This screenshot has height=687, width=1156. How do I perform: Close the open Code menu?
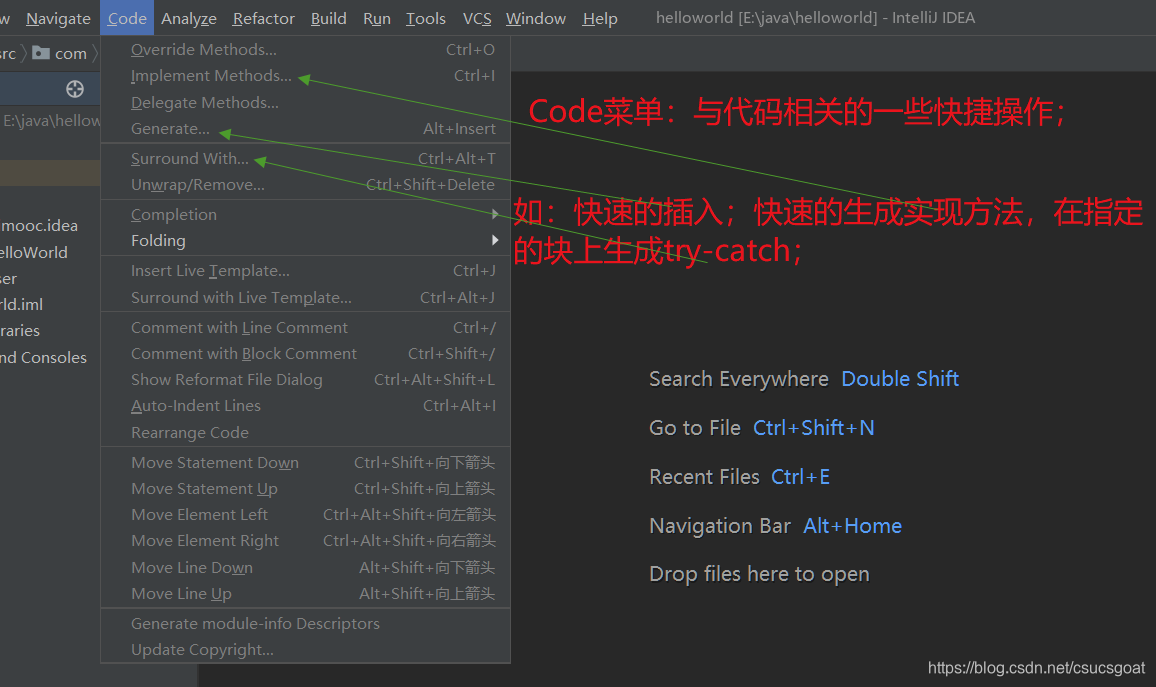click(127, 18)
